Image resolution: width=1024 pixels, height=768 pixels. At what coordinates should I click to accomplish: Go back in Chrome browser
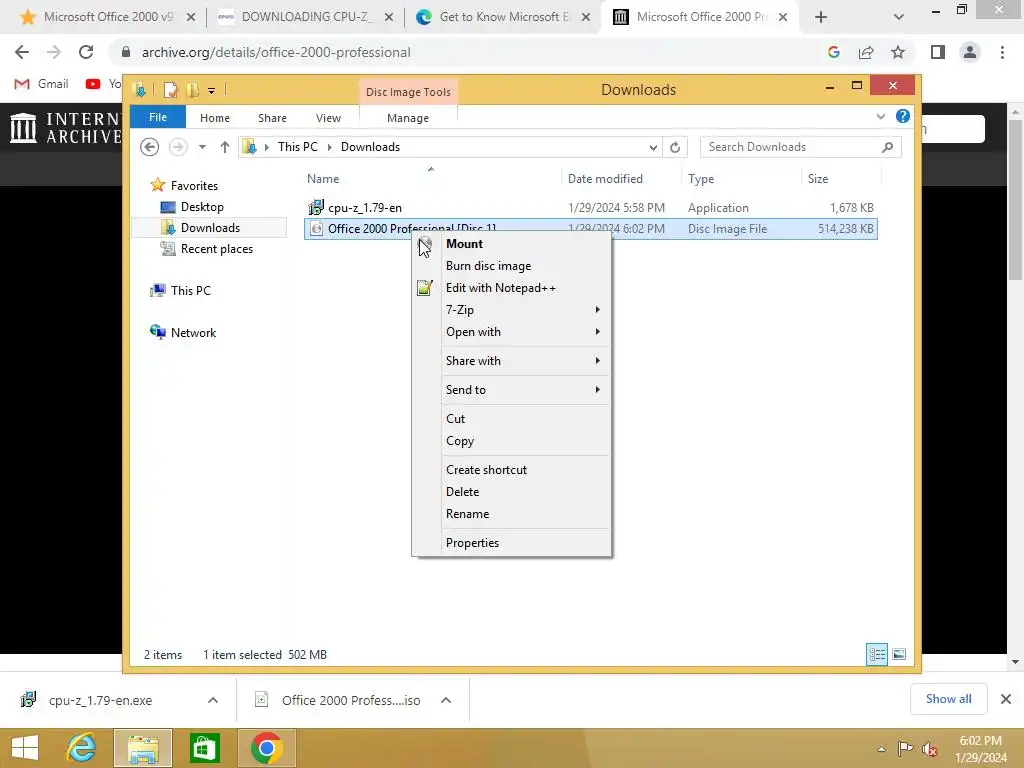(22, 52)
